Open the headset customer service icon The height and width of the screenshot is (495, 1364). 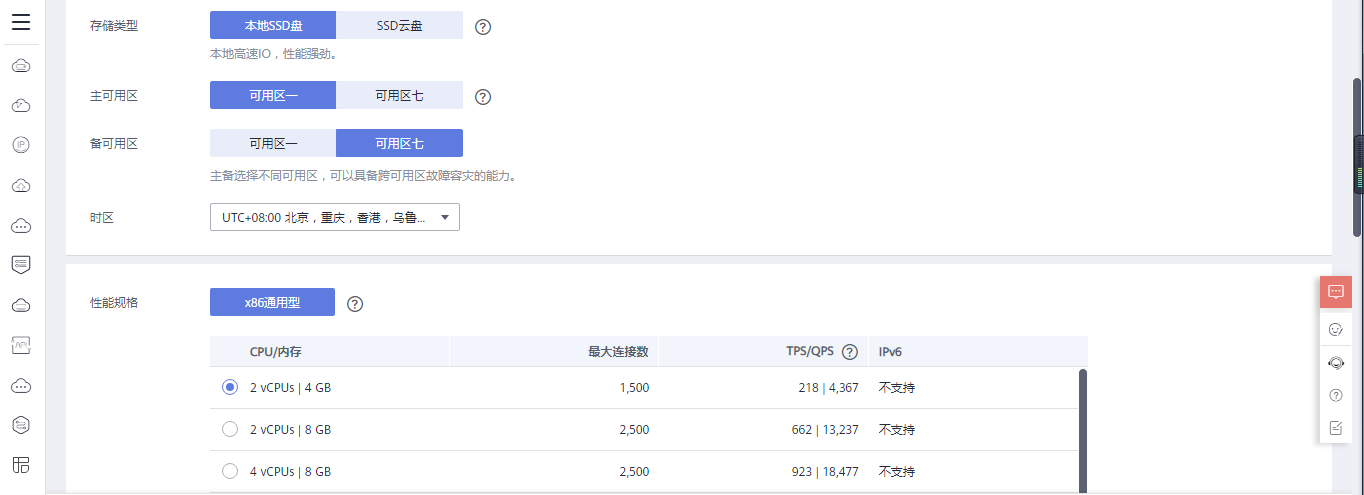[x=1335, y=363]
